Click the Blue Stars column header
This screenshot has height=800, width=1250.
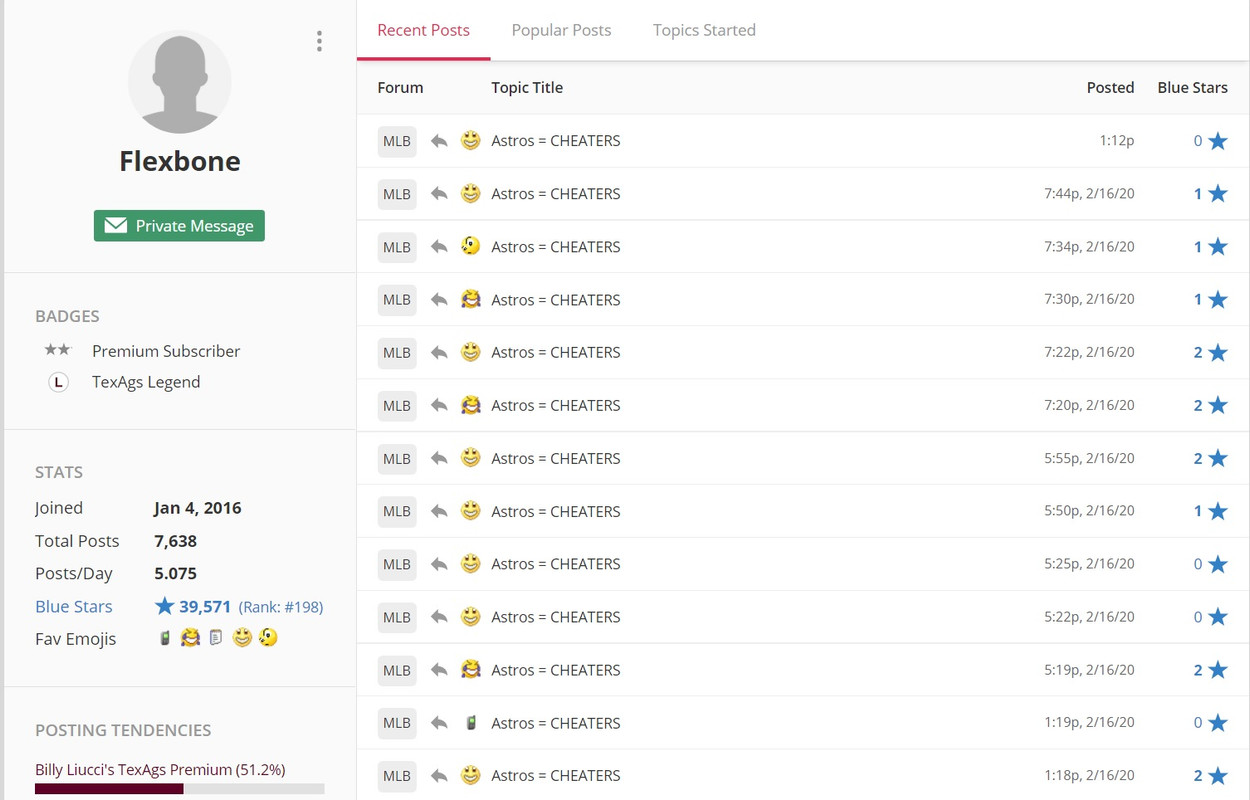pos(1192,87)
